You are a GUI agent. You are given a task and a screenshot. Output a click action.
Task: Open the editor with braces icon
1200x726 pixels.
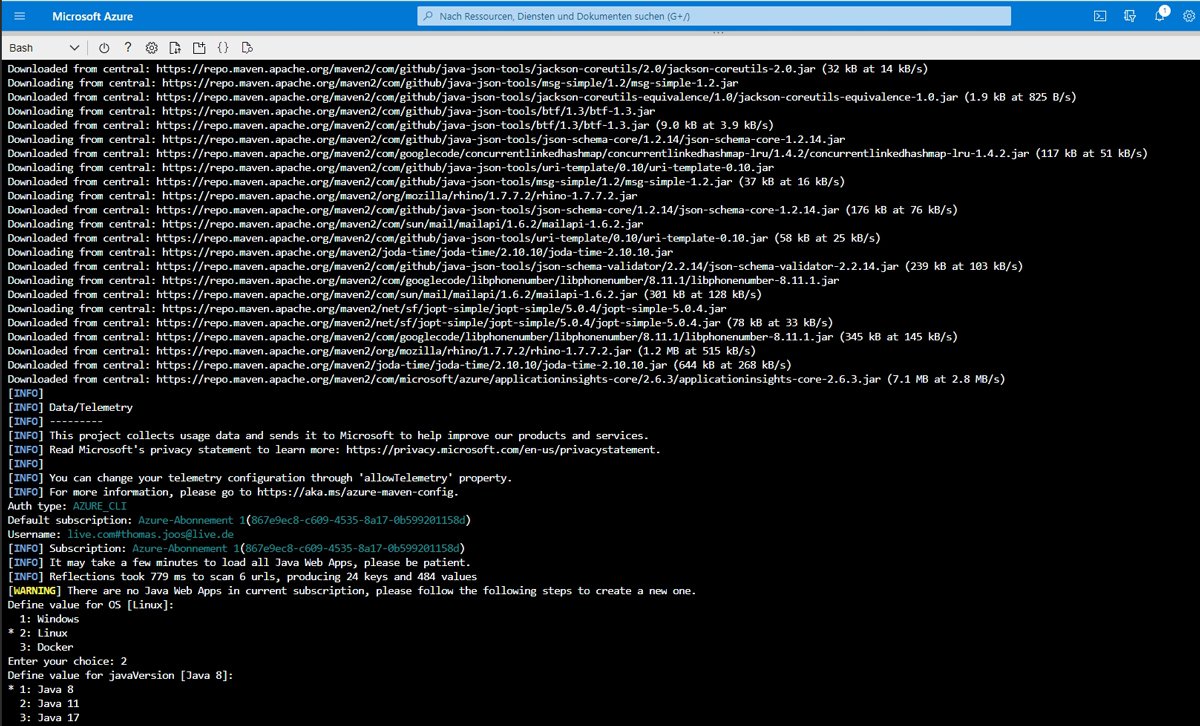pyautogui.click(x=223, y=48)
